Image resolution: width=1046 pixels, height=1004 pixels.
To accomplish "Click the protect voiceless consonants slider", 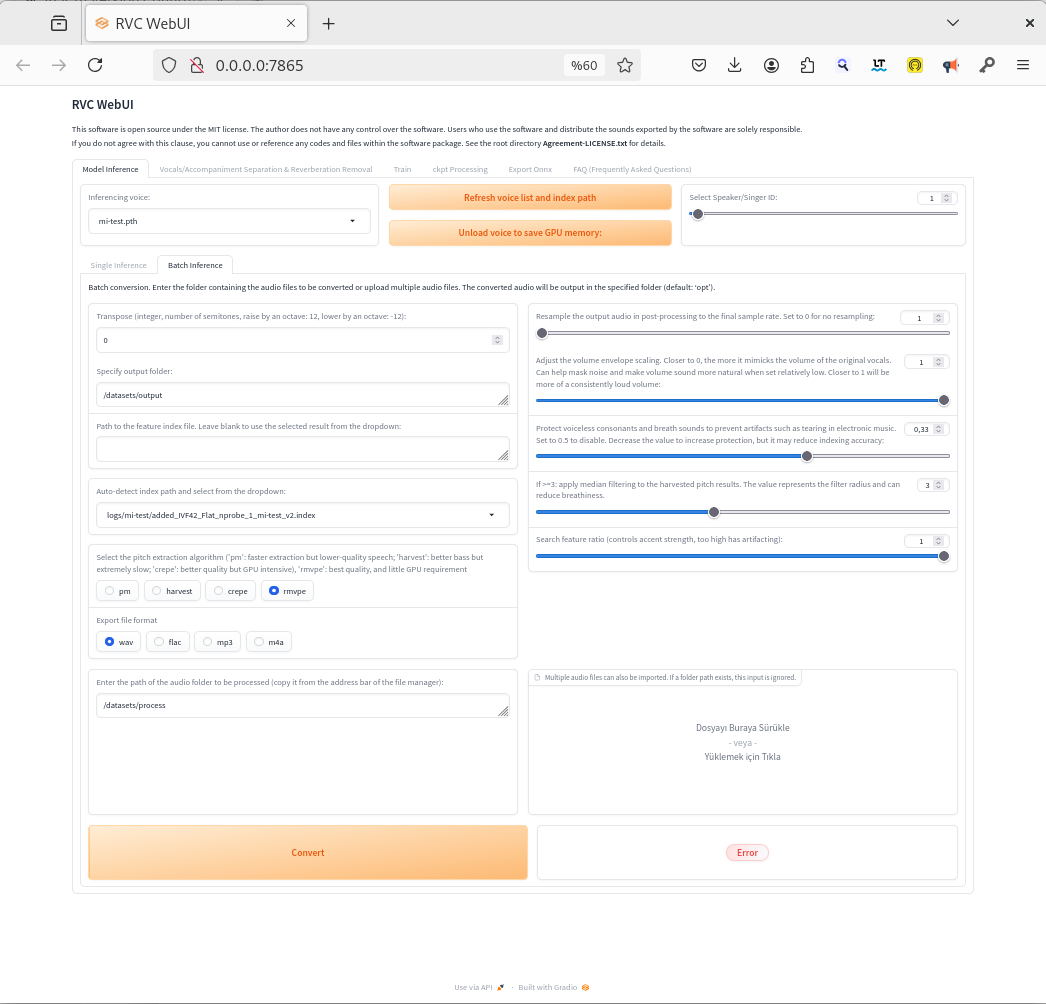I will [742, 456].
